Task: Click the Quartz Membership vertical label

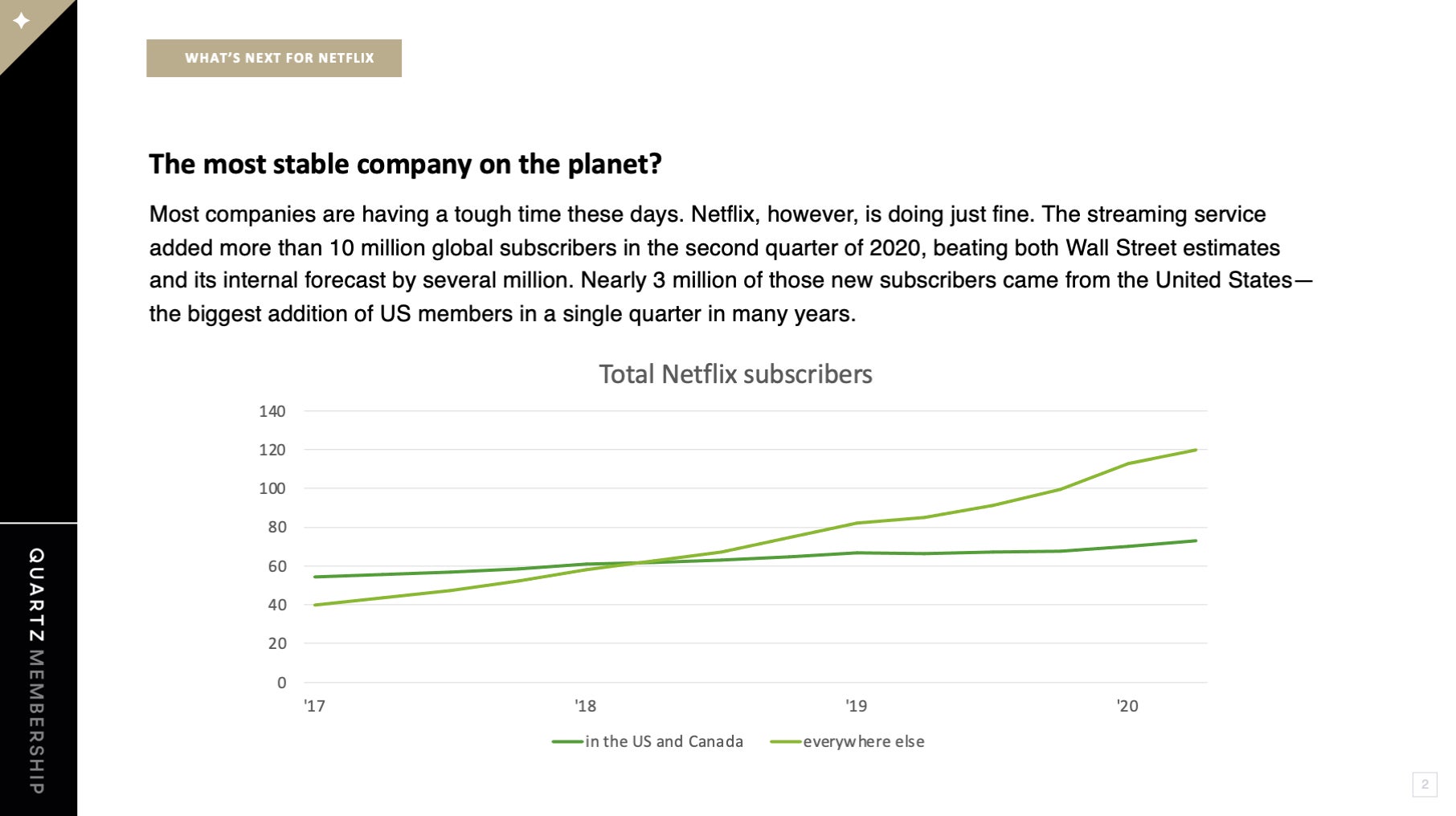Action: coord(36,671)
